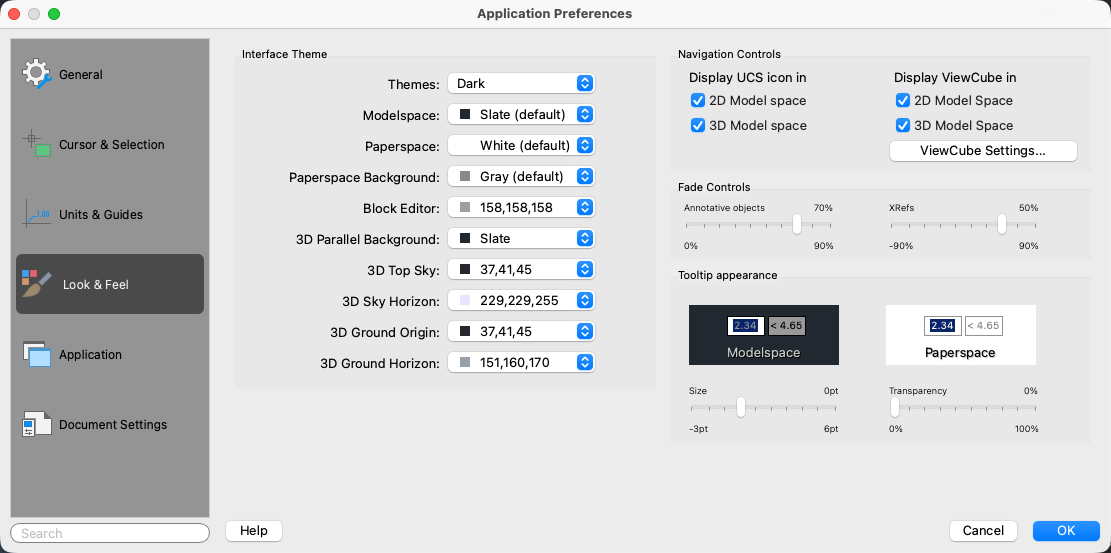
Task: Click the ViewCube Settings button
Action: (983, 151)
